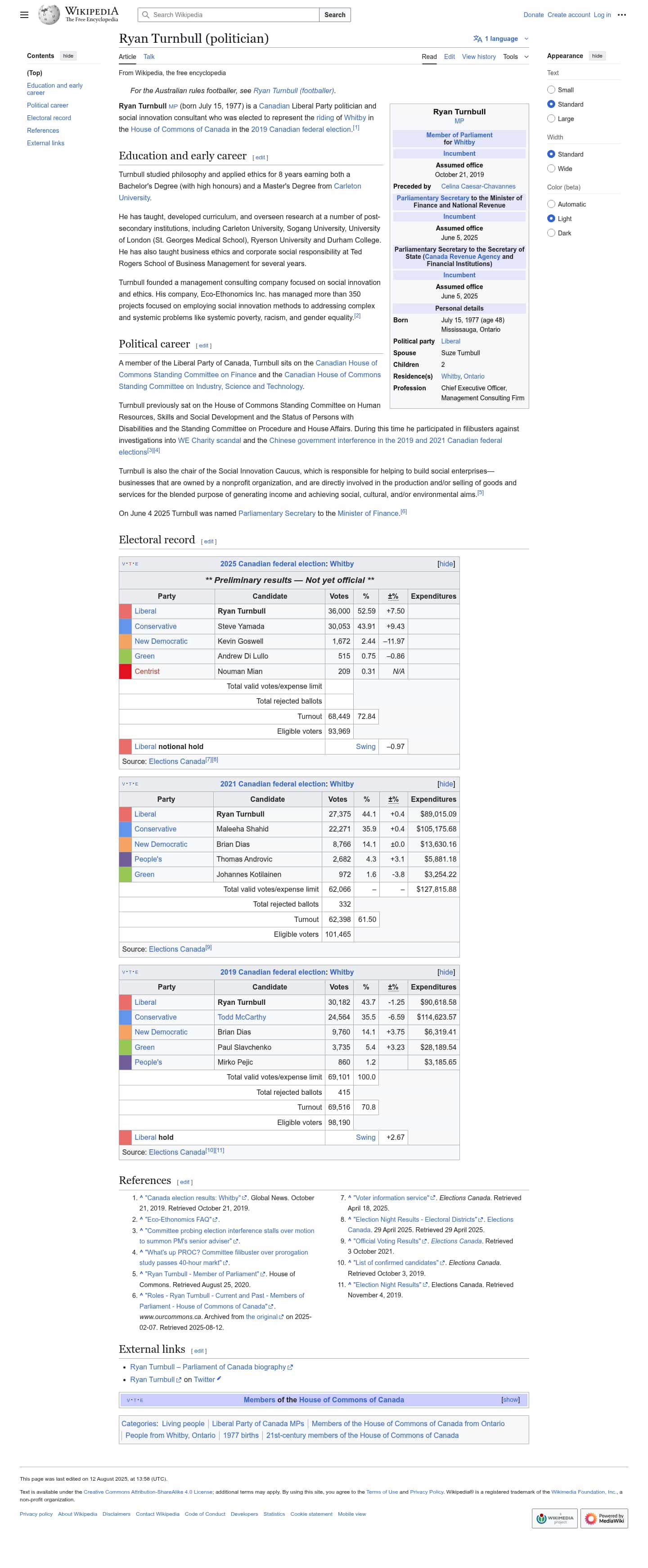Hide the Appearance panel
This screenshot has width=648, height=1568.
click(x=597, y=56)
